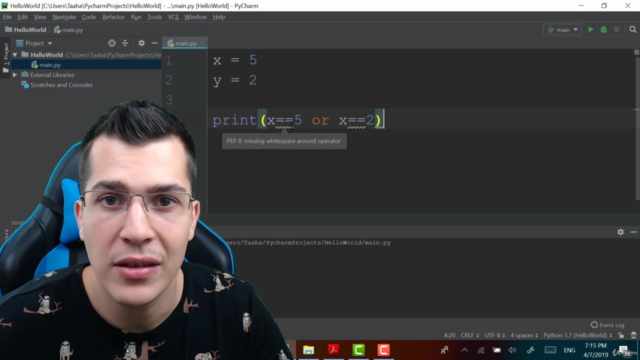Click on code line 'y = 2'
This screenshot has height=360, width=640.
click(235, 80)
